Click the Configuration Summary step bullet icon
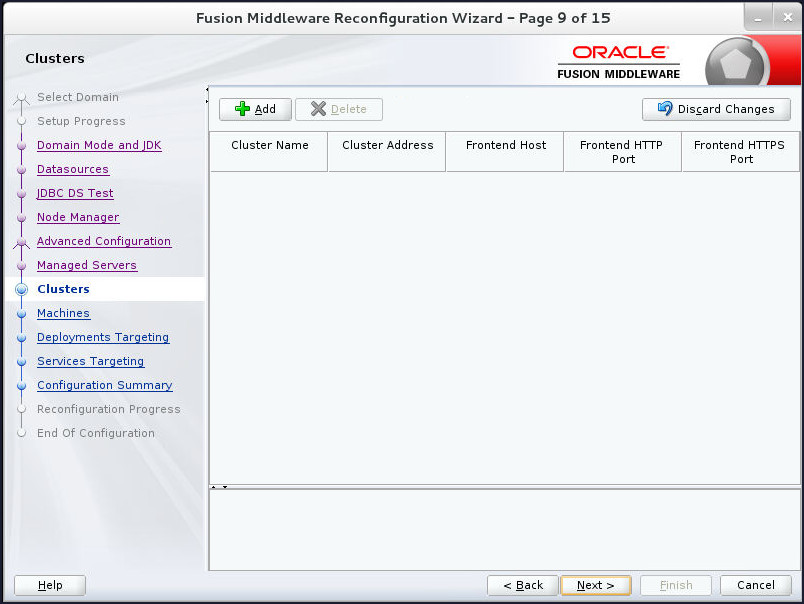The width and height of the screenshot is (804, 604). [x=22, y=386]
